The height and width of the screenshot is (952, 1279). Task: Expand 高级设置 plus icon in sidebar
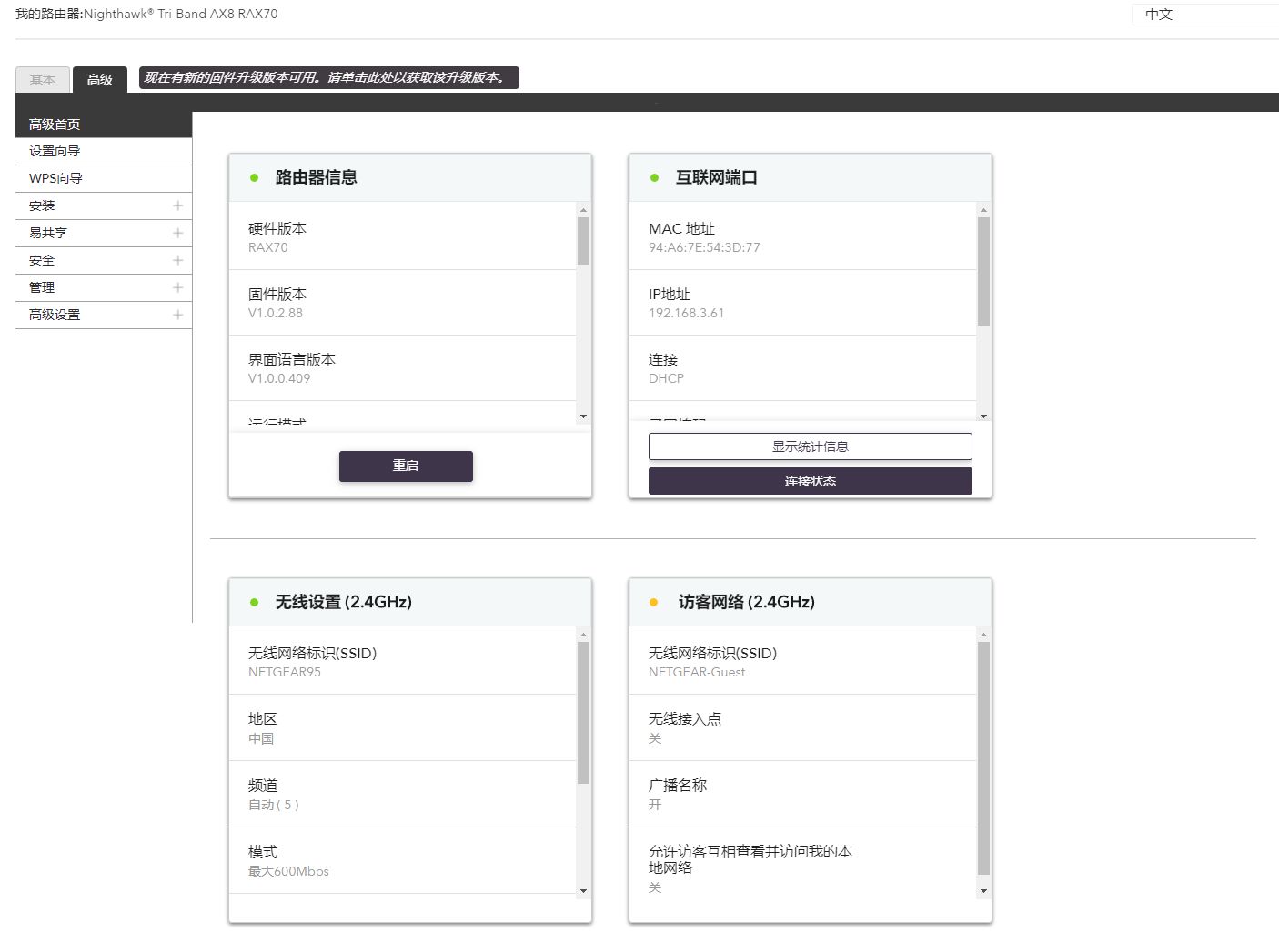(177, 315)
